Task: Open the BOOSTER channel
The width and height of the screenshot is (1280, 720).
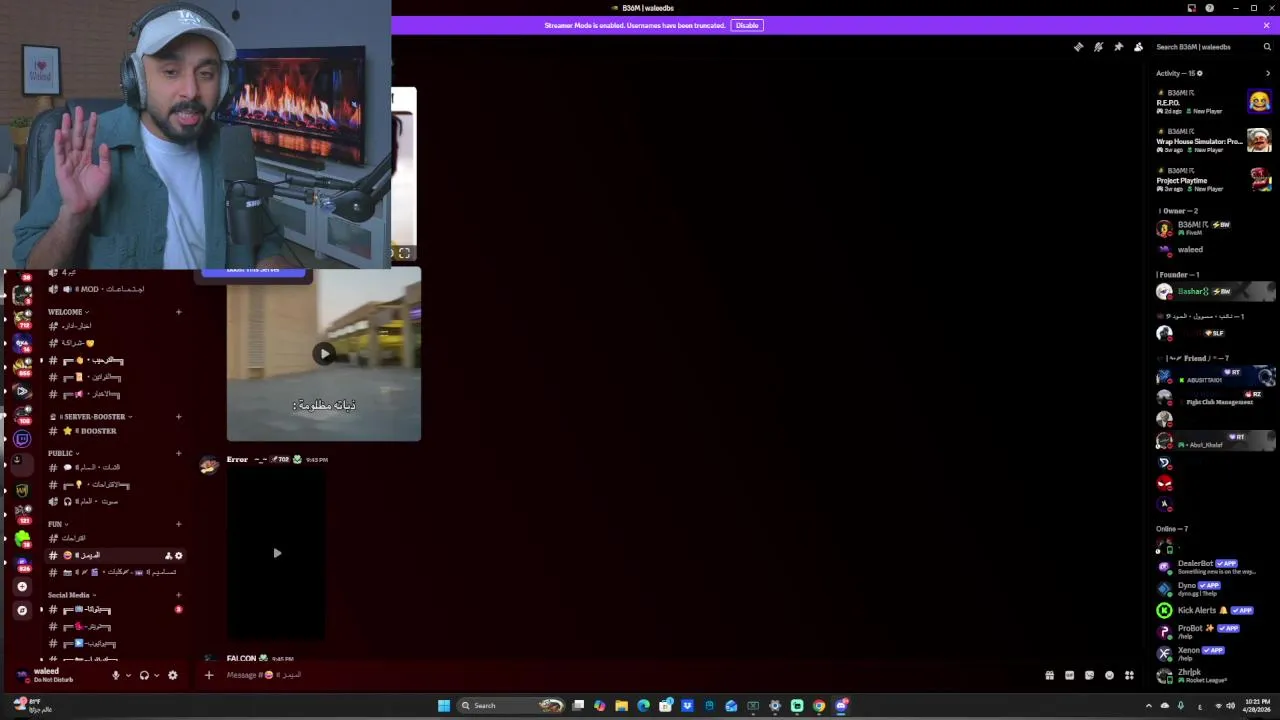Action: tap(115, 431)
